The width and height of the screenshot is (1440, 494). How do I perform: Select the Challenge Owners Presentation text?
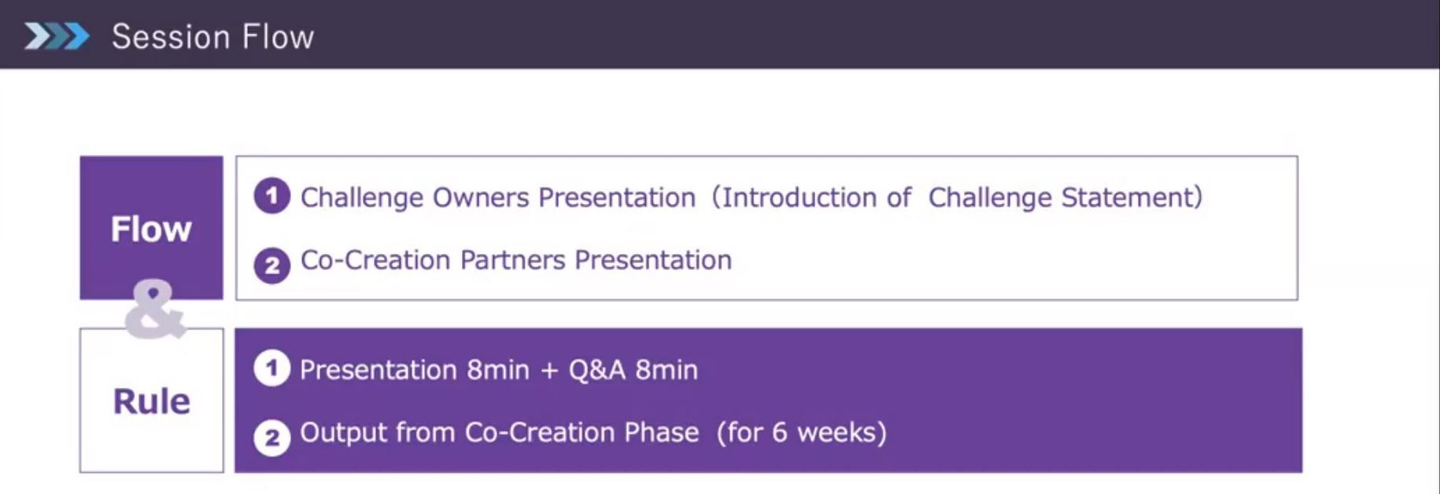[x=498, y=197]
